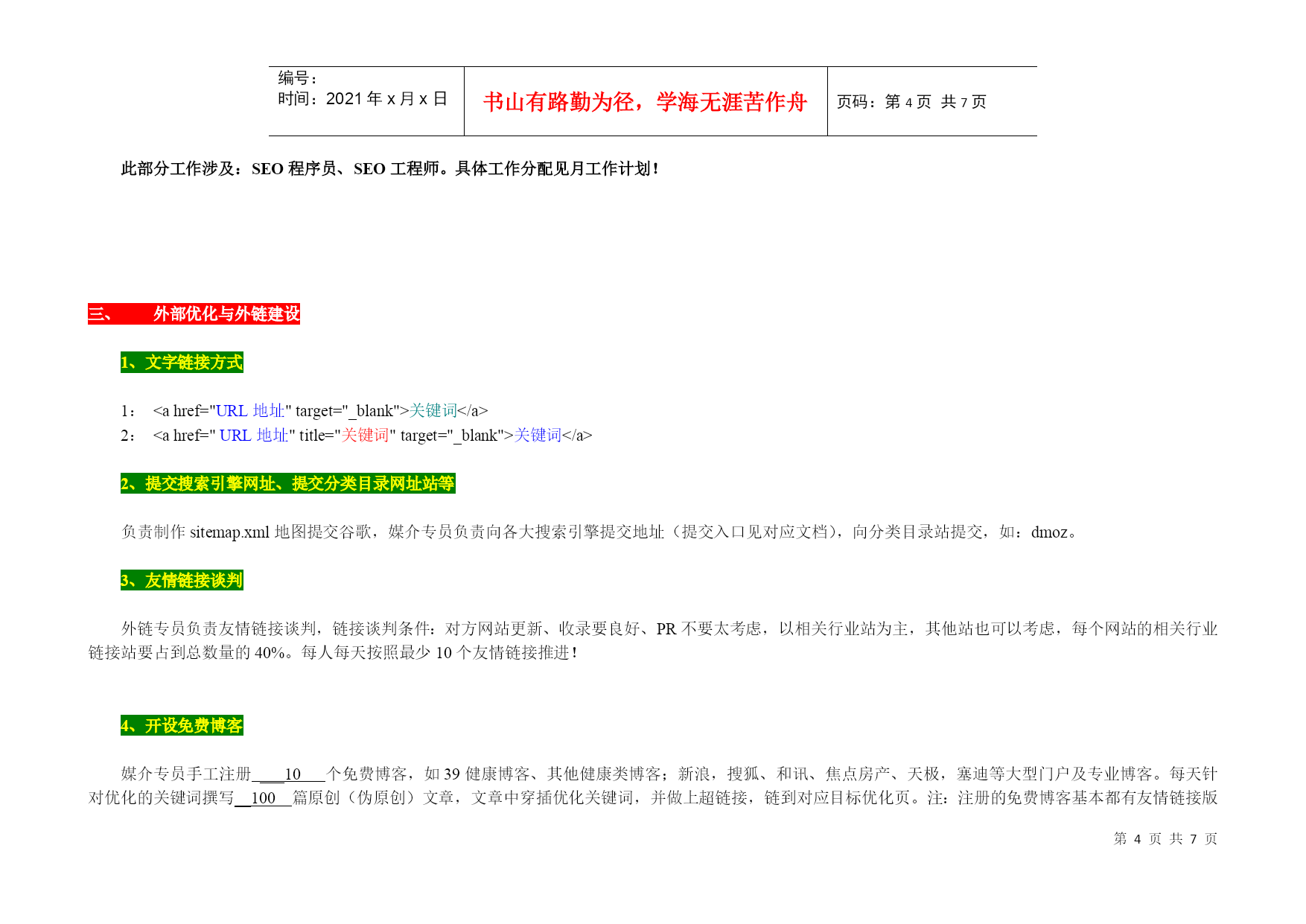Click the blue 'URL 地址' in line 2
The height and width of the screenshot is (924, 1306).
coord(254,436)
